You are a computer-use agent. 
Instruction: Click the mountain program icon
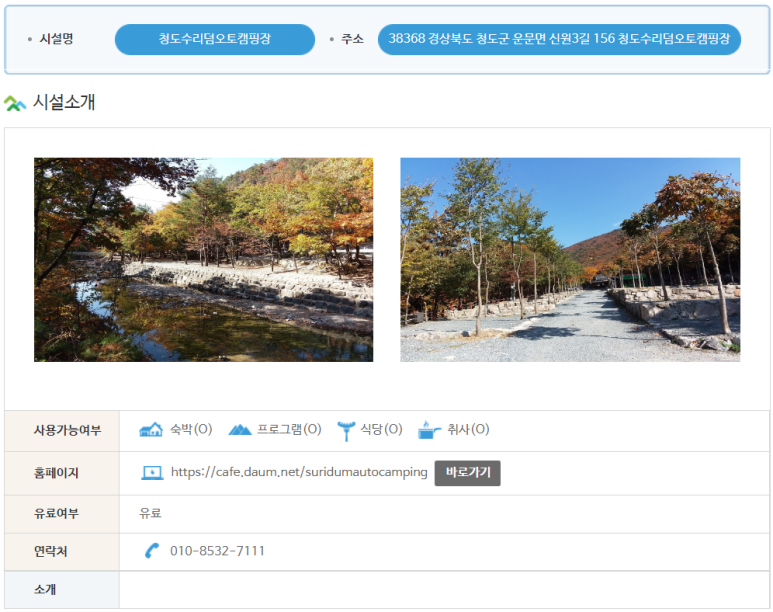pyautogui.click(x=240, y=430)
